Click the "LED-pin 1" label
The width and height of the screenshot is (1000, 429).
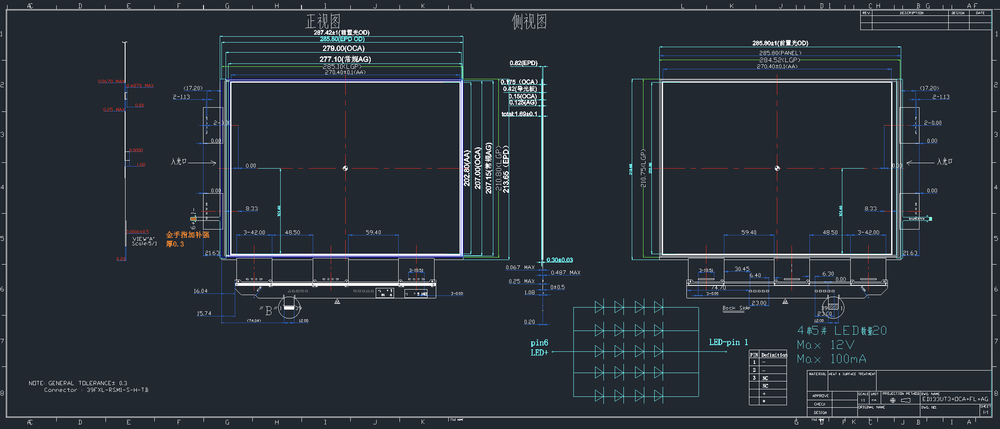tap(728, 342)
